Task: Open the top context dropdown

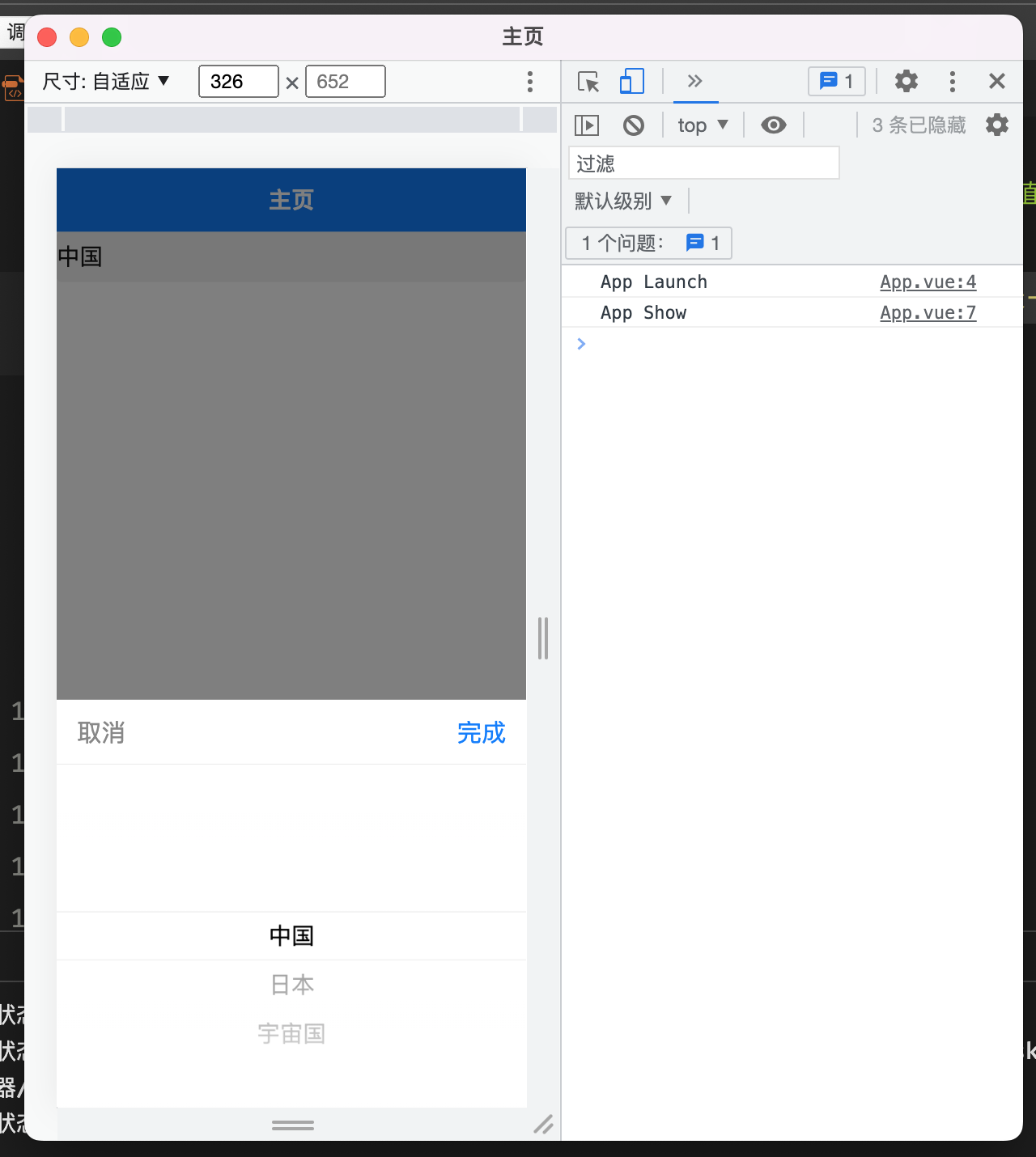Action: pos(703,125)
